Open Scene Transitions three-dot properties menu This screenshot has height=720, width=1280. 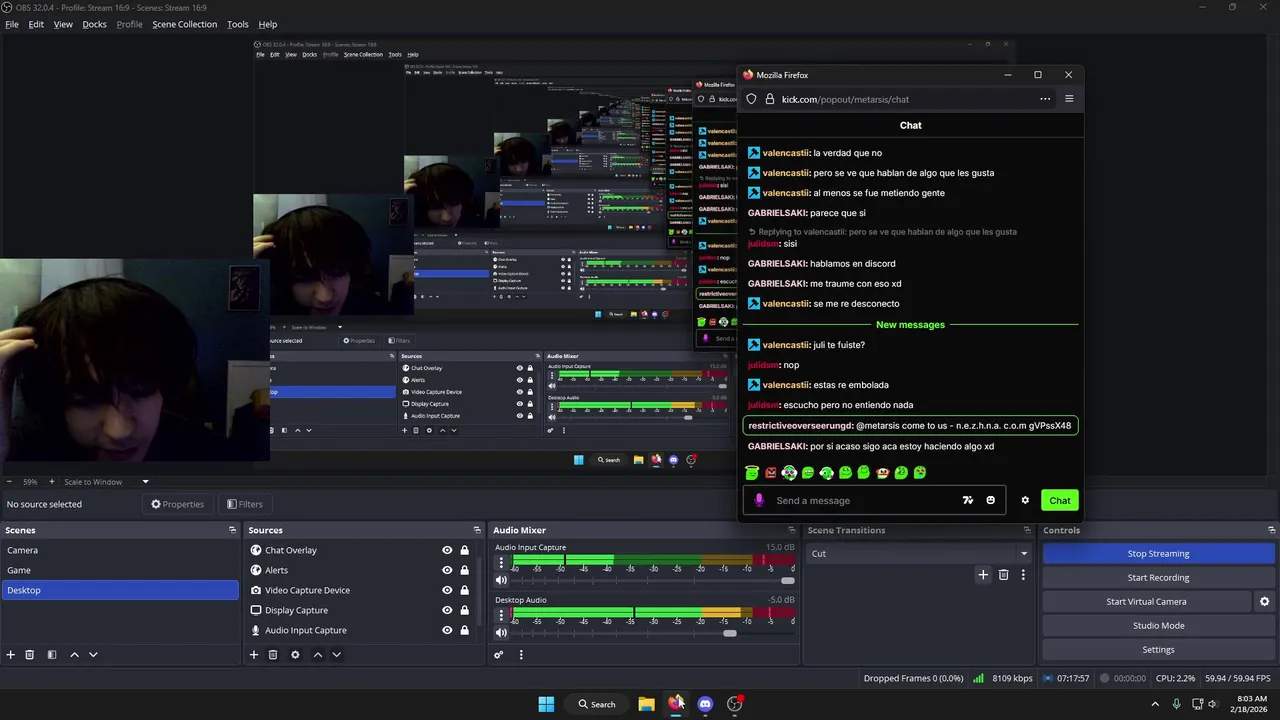[1023, 575]
